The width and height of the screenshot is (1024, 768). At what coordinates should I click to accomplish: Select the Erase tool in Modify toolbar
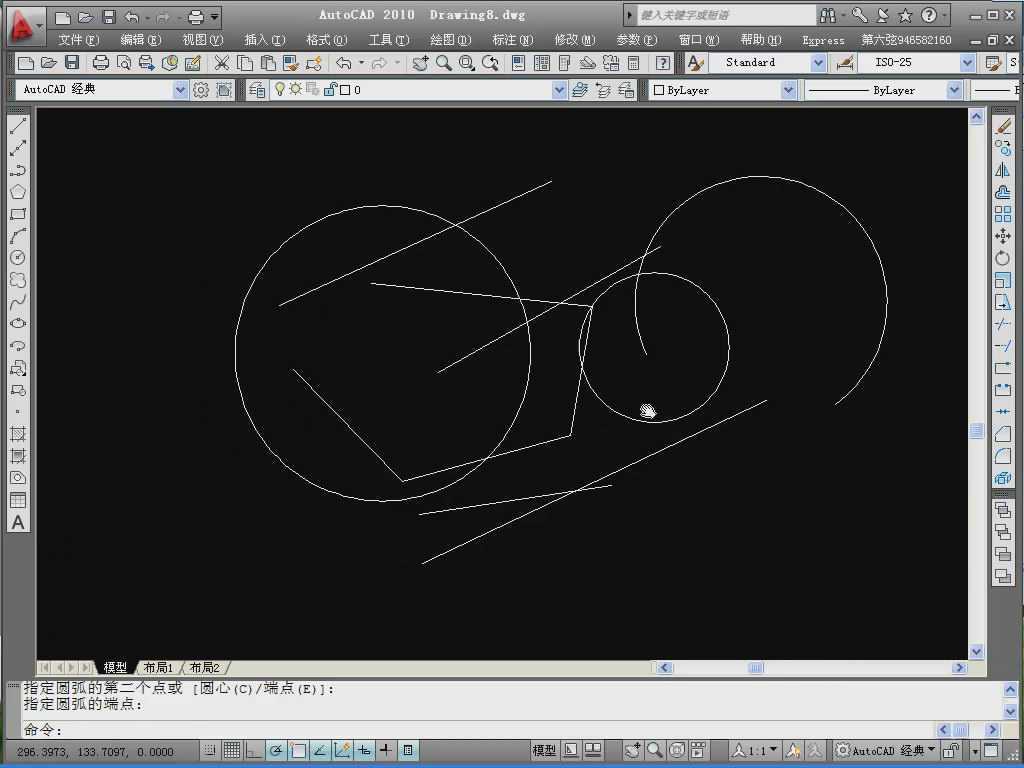(1003, 126)
